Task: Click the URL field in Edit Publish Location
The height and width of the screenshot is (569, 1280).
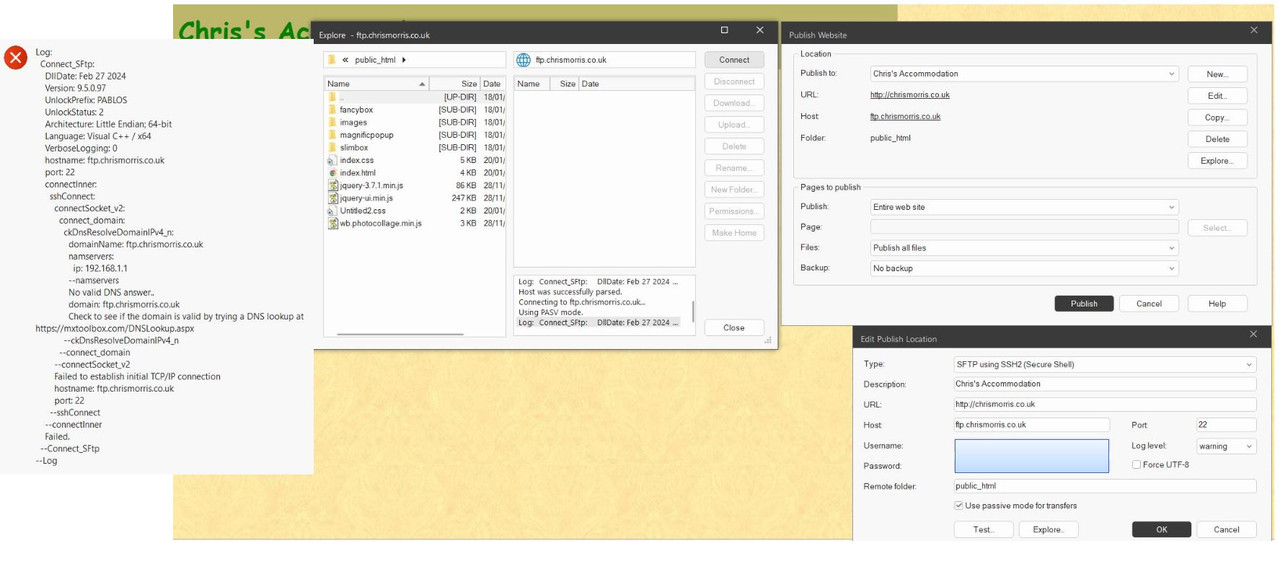Action: tap(1105, 405)
